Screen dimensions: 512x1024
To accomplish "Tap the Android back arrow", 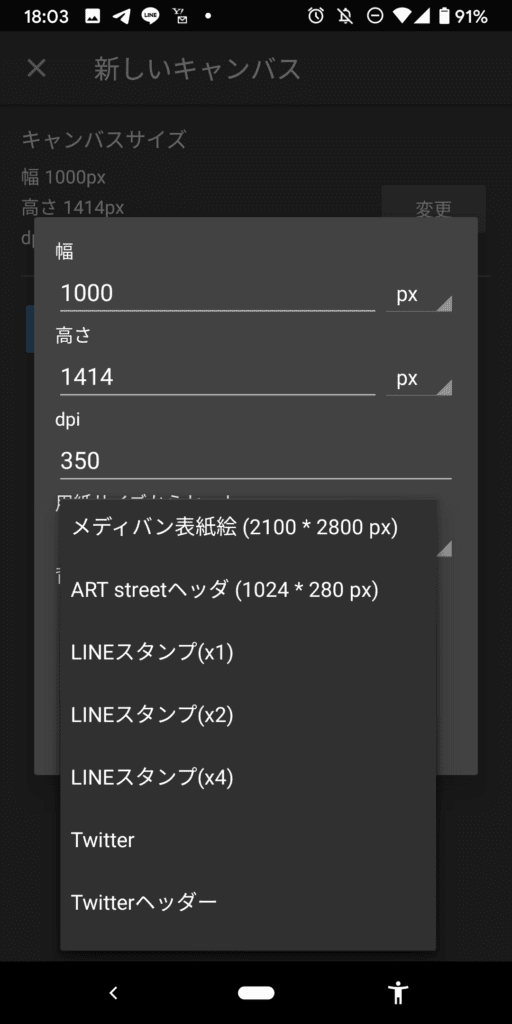I will click(114, 993).
